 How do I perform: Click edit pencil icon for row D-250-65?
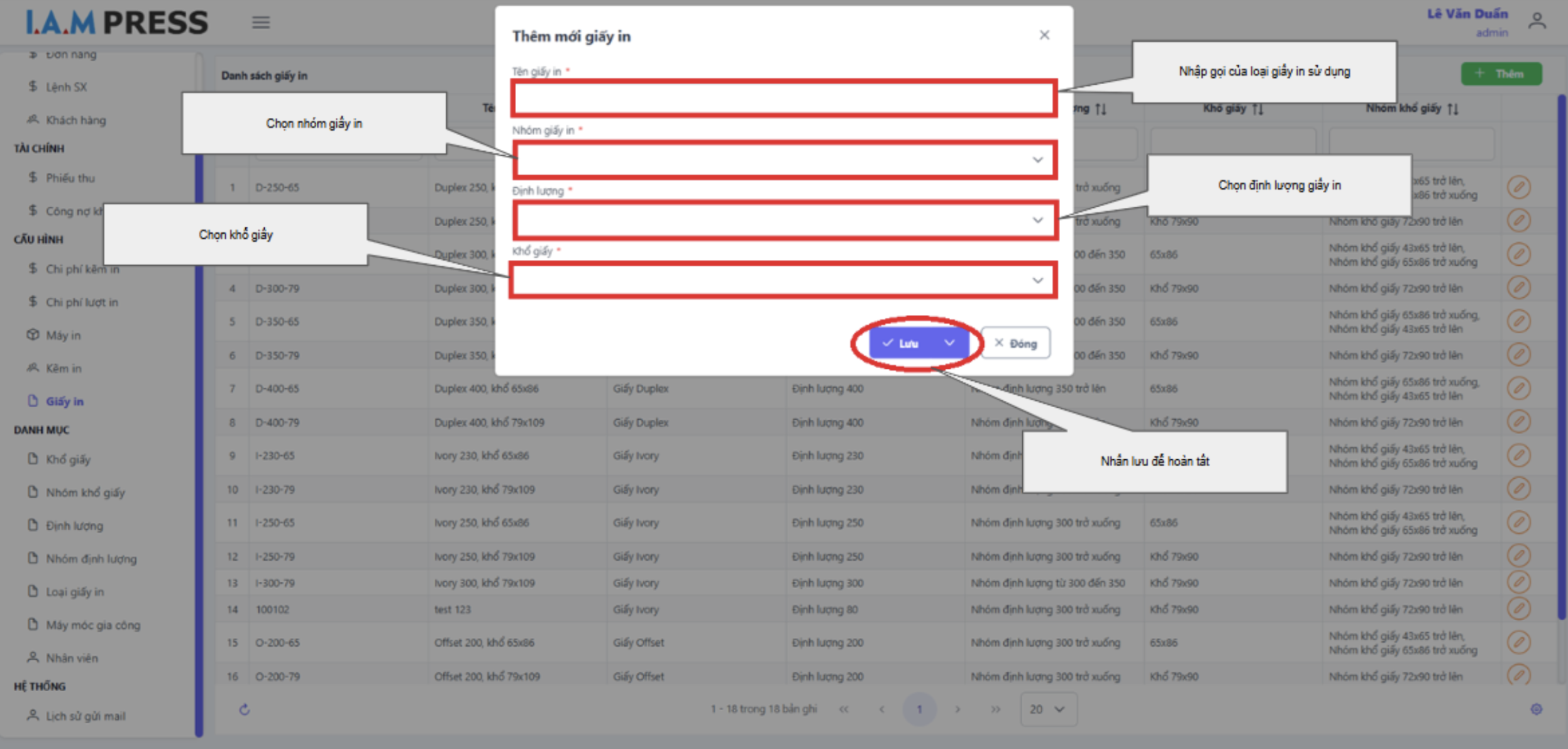pos(1518,187)
